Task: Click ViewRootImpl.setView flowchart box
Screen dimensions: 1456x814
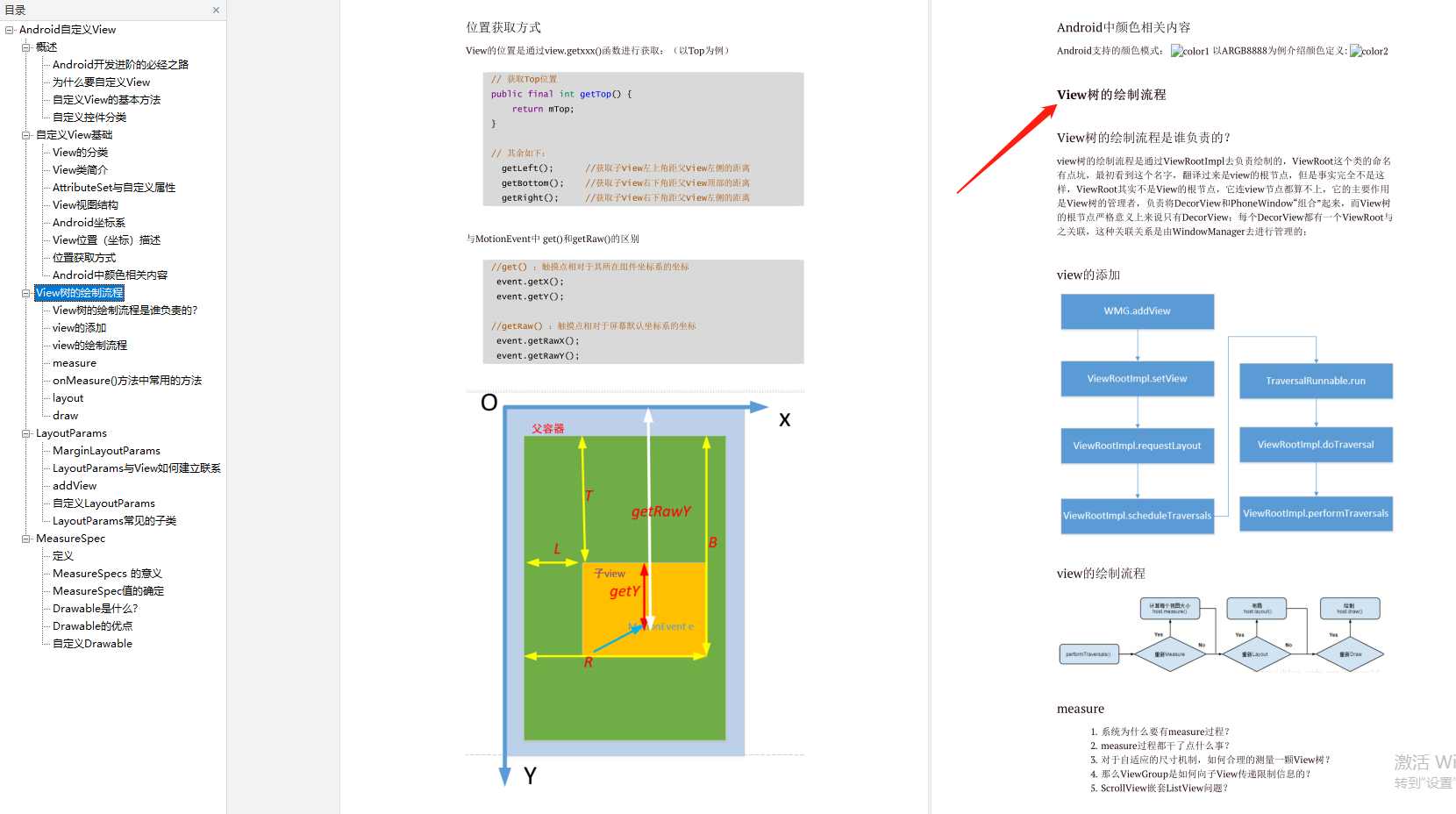Action: 1138,379
